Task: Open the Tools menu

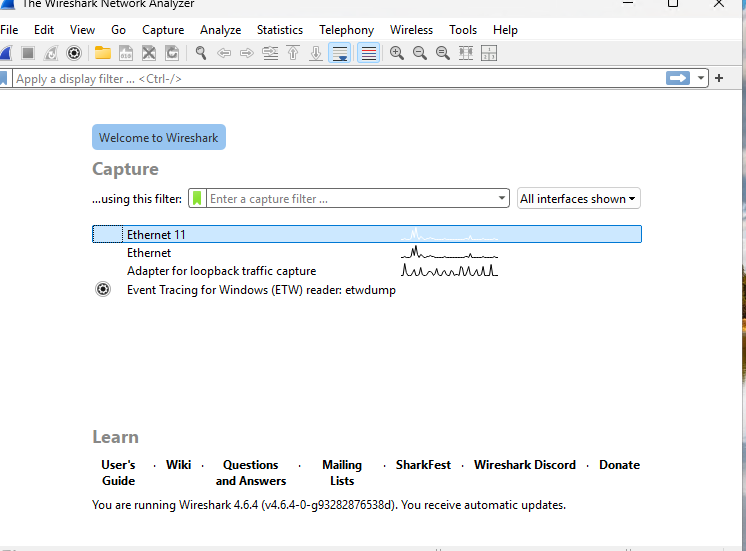Action: click(463, 30)
